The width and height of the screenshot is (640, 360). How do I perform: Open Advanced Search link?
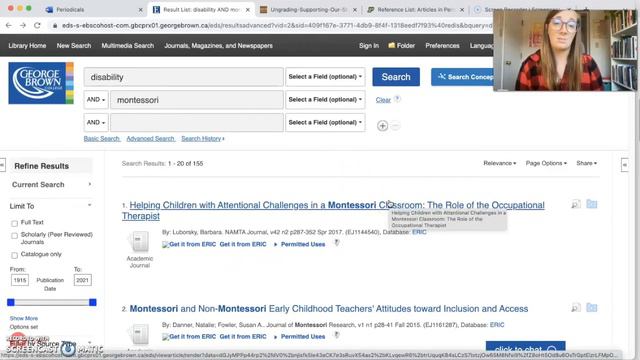[x=151, y=139]
